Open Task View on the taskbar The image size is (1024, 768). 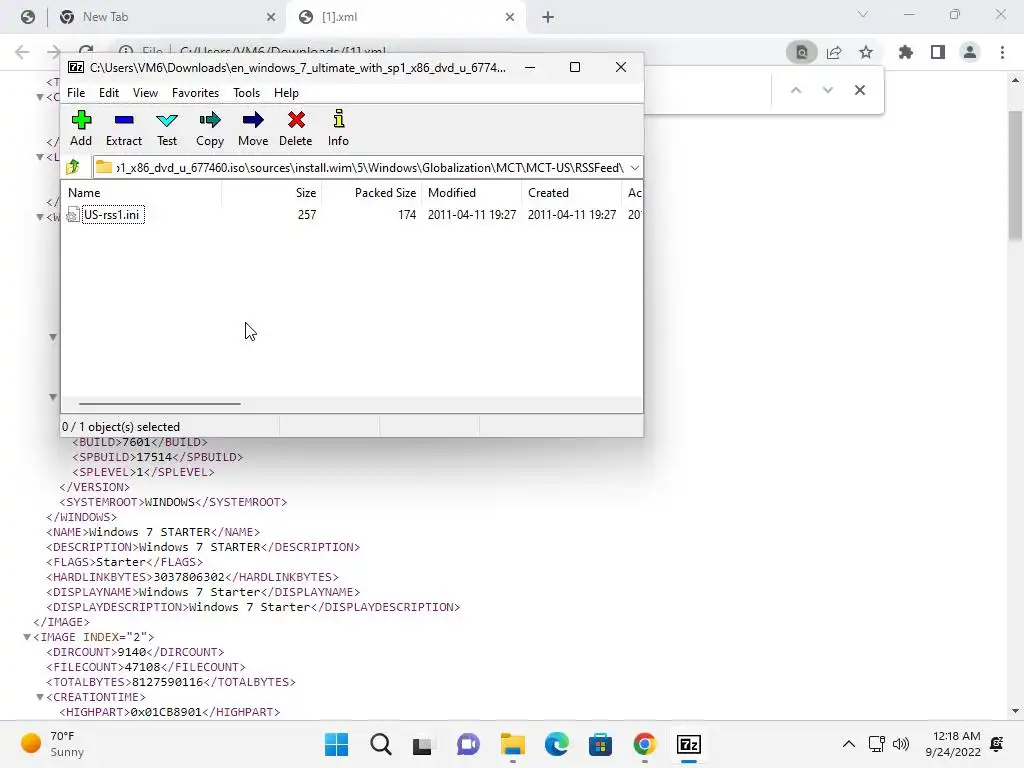423,744
